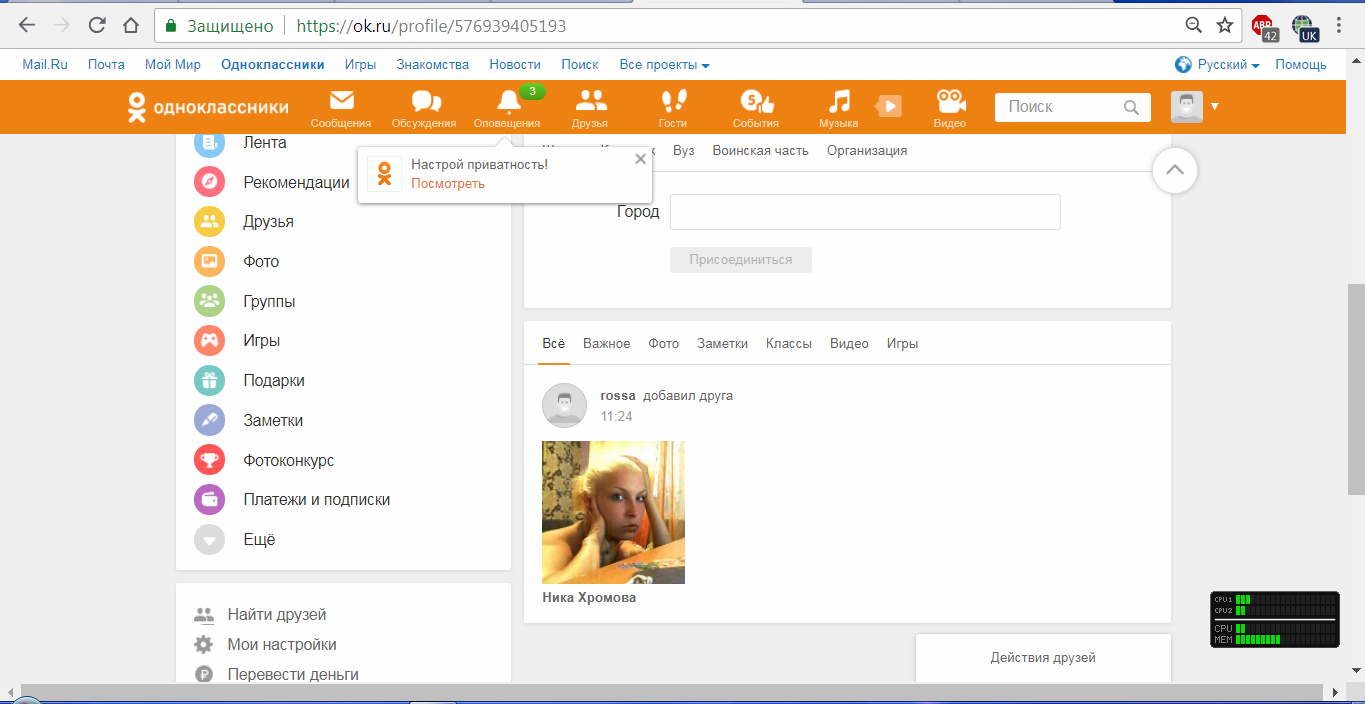The image size is (1365, 704).
Task: Open profile avatar dropdown arrow
Action: pyautogui.click(x=1215, y=106)
